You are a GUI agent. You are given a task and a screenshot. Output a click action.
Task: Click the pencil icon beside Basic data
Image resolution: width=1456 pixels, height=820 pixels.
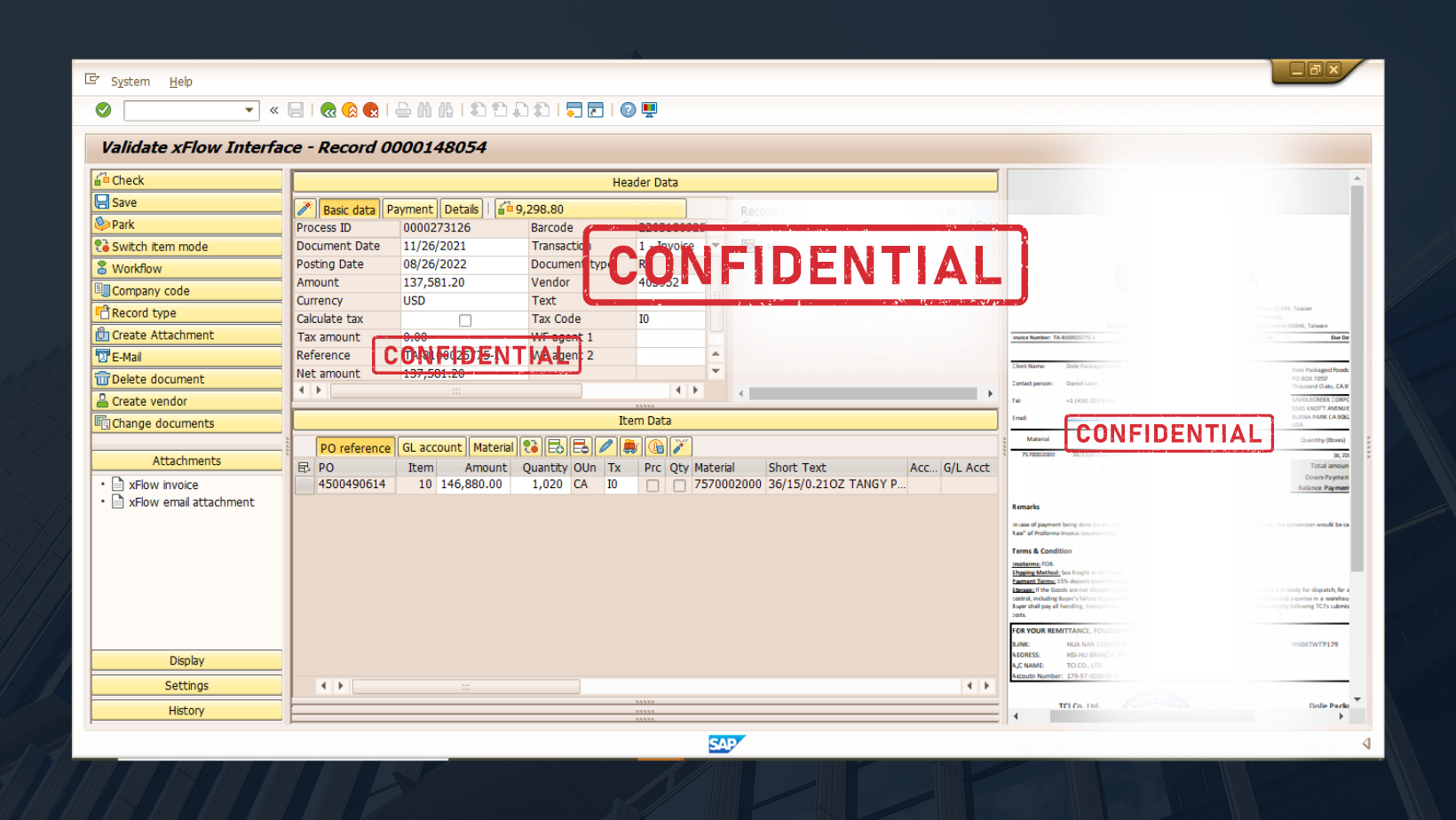pyautogui.click(x=305, y=209)
